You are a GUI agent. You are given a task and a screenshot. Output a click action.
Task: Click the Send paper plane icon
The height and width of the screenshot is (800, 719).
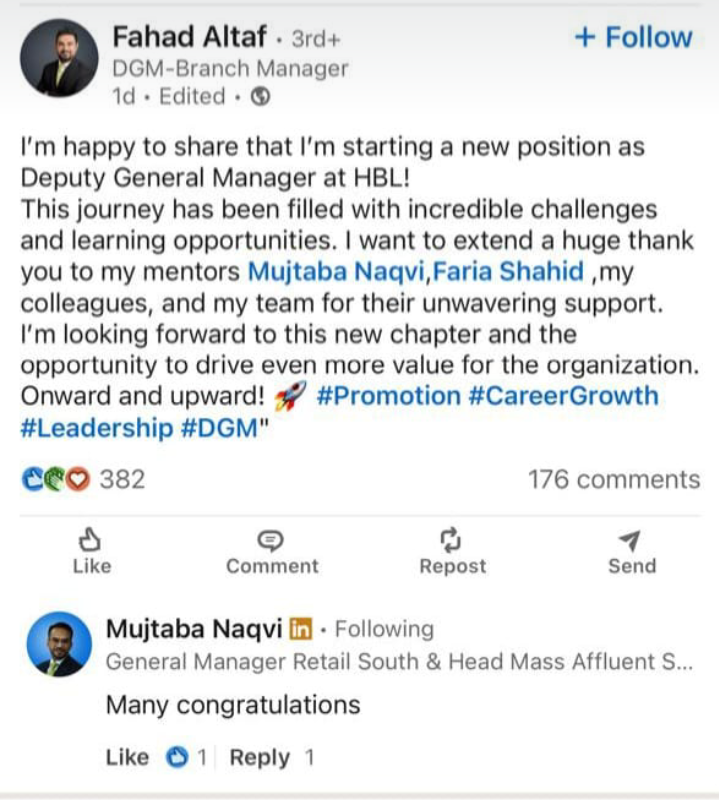630,541
